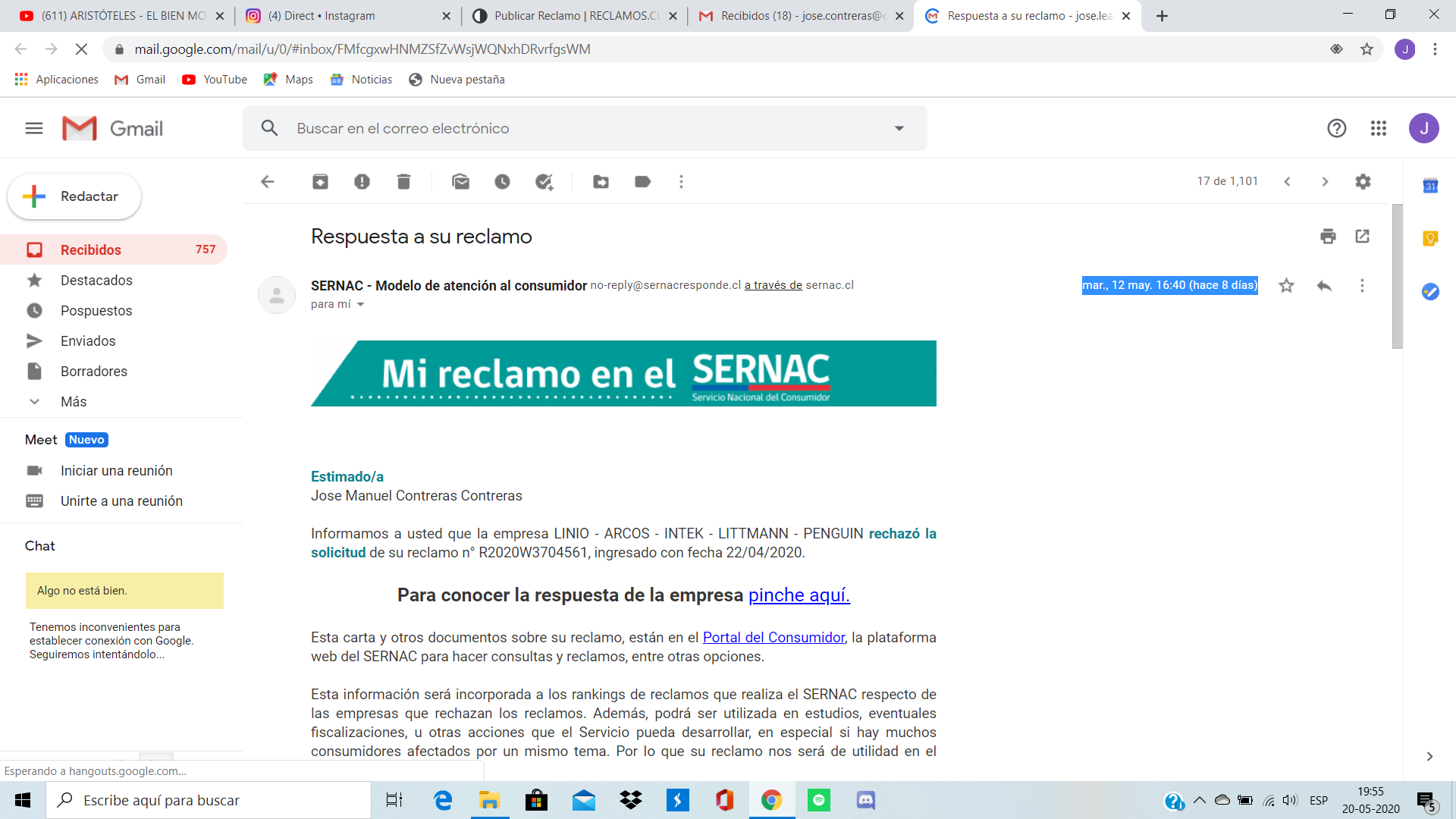1456x819 pixels.
Task: Open Spotify from taskbar
Action: pyautogui.click(x=819, y=800)
